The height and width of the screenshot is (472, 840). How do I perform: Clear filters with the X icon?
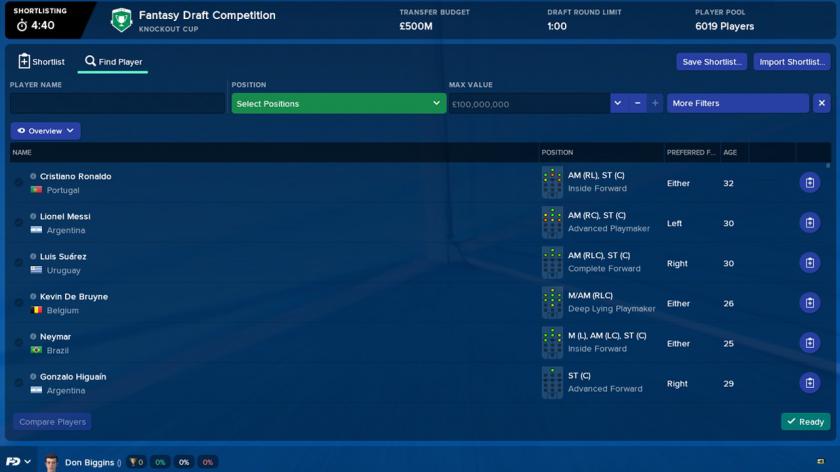coord(821,103)
